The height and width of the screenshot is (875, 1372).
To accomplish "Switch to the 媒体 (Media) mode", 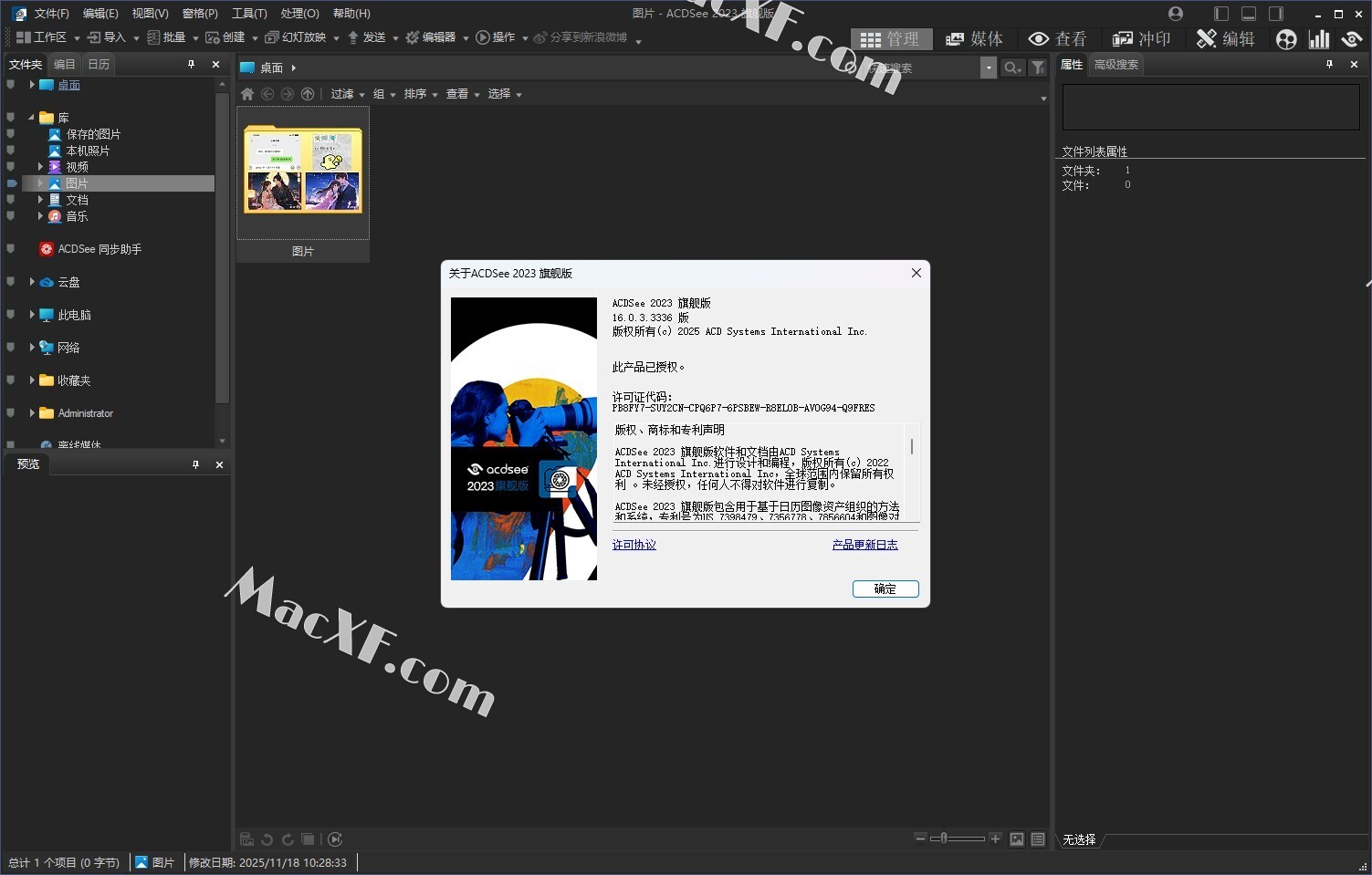I will point(974,39).
